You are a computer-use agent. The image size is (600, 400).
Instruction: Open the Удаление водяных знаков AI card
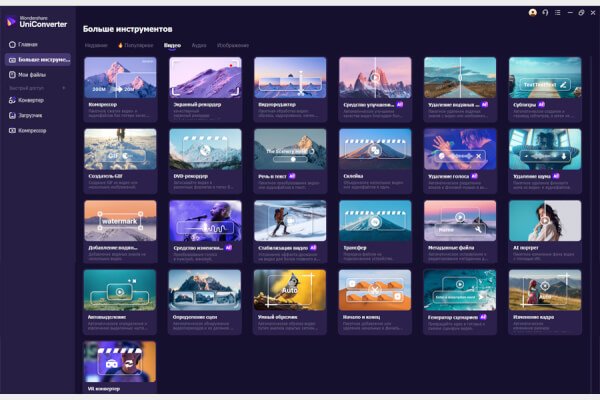[x=460, y=89]
